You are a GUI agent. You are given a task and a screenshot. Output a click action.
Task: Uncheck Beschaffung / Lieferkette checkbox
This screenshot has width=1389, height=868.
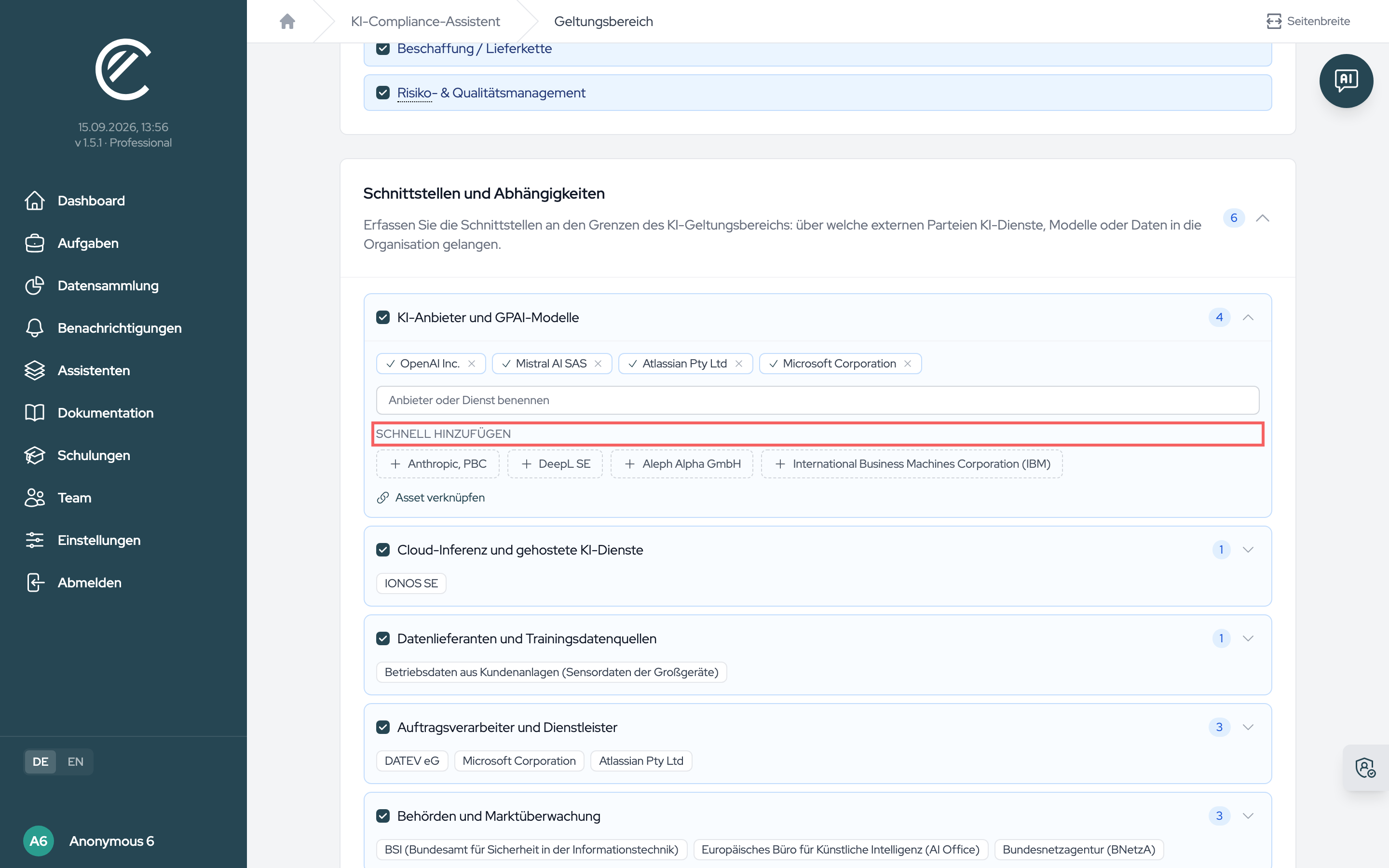[383, 48]
